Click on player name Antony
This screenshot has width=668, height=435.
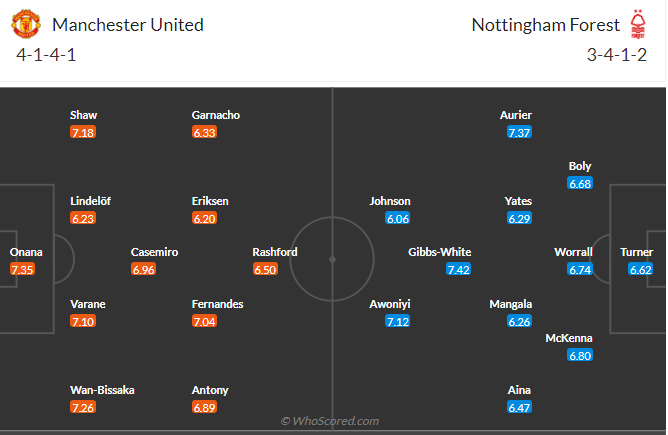[210, 390]
